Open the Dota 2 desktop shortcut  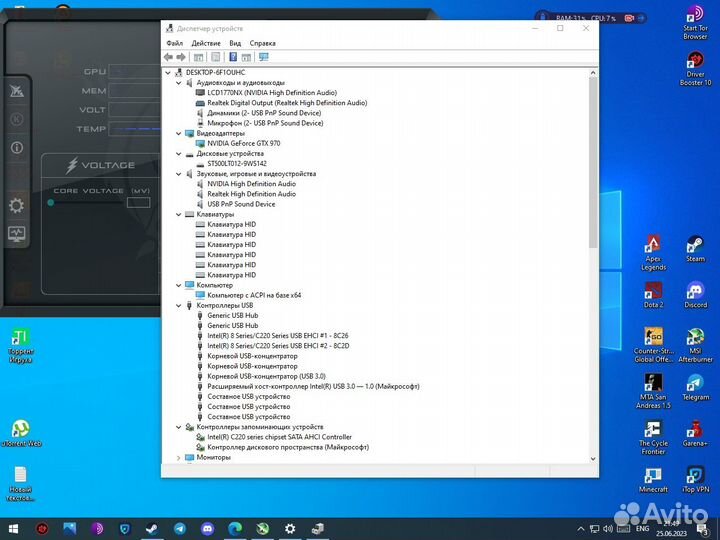click(x=653, y=295)
